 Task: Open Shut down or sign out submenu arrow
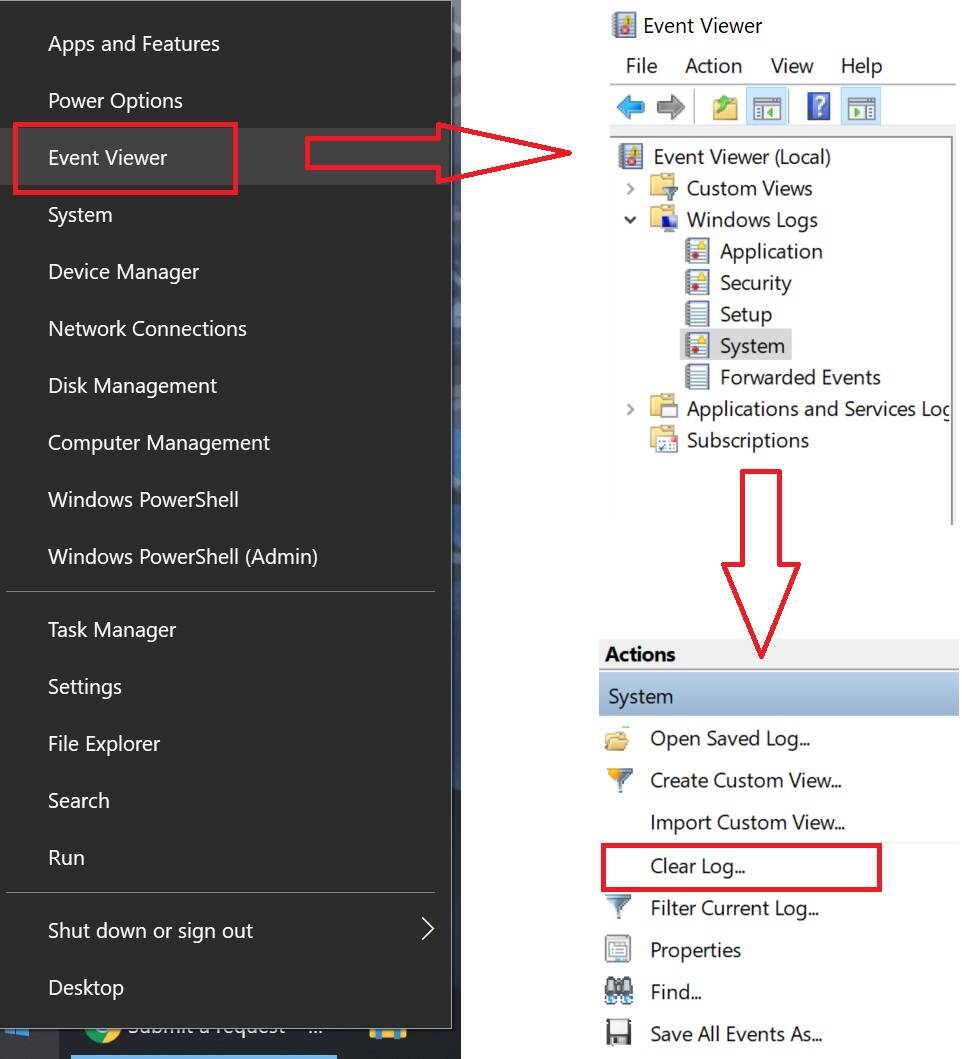tap(427, 929)
